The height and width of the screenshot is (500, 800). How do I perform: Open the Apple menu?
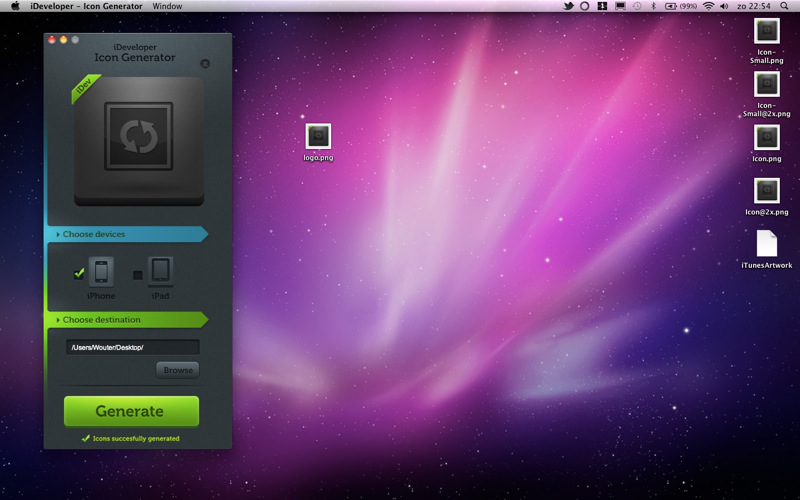click(x=15, y=6)
